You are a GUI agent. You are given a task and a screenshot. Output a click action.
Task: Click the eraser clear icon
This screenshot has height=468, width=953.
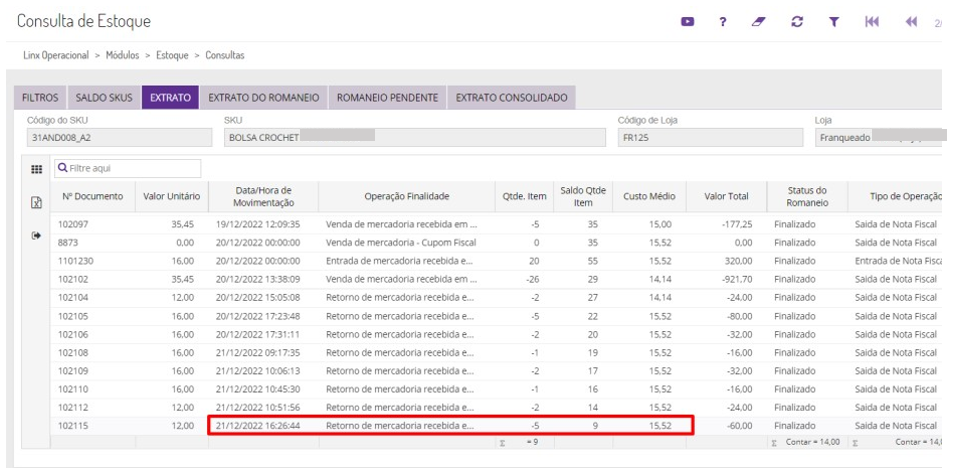(x=759, y=22)
